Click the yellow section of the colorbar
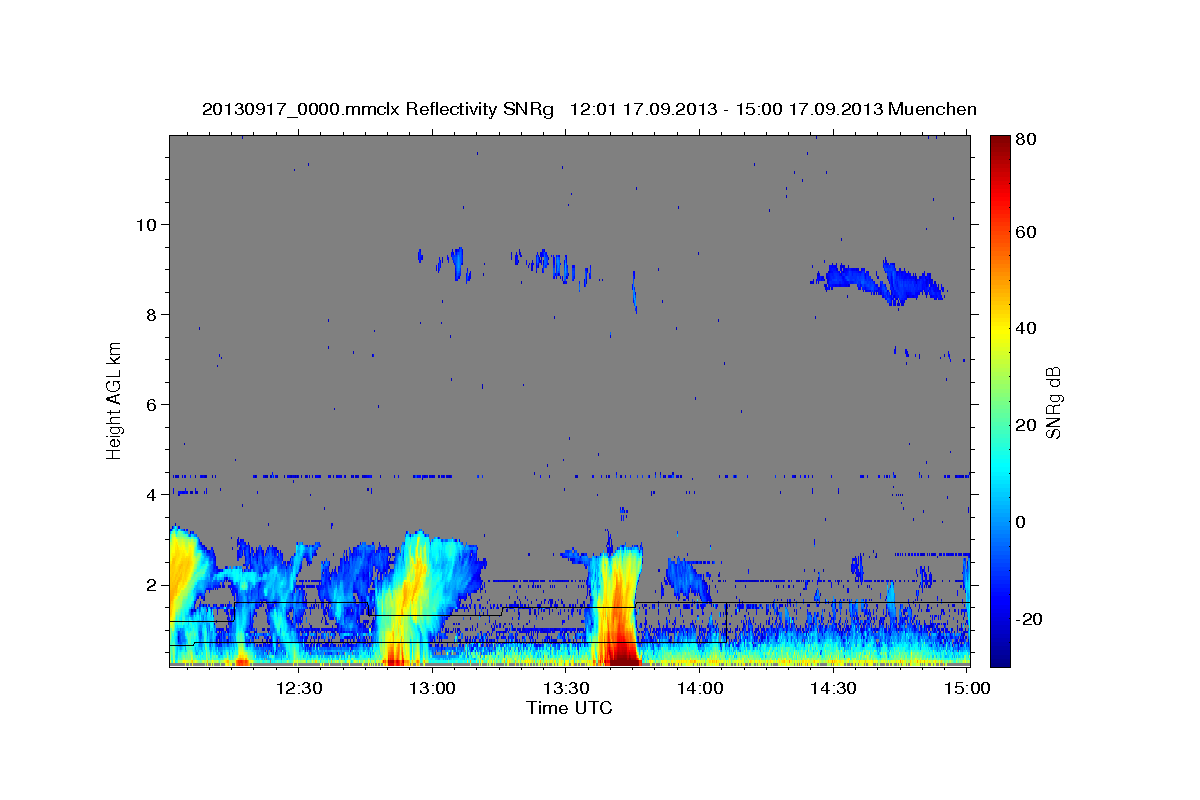 [1000, 330]
